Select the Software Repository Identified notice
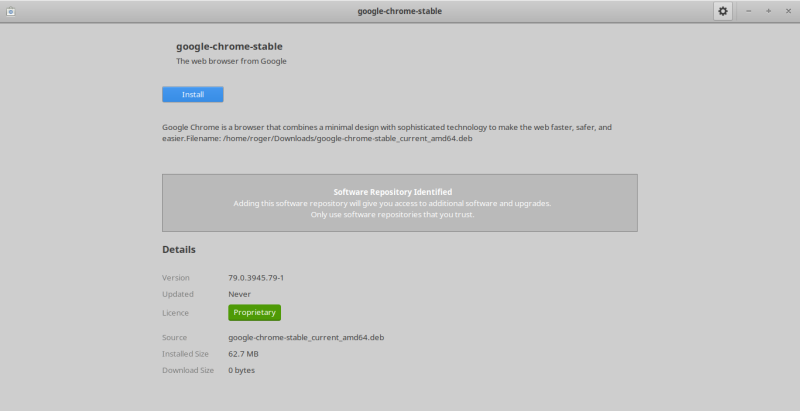 [399, 203]
